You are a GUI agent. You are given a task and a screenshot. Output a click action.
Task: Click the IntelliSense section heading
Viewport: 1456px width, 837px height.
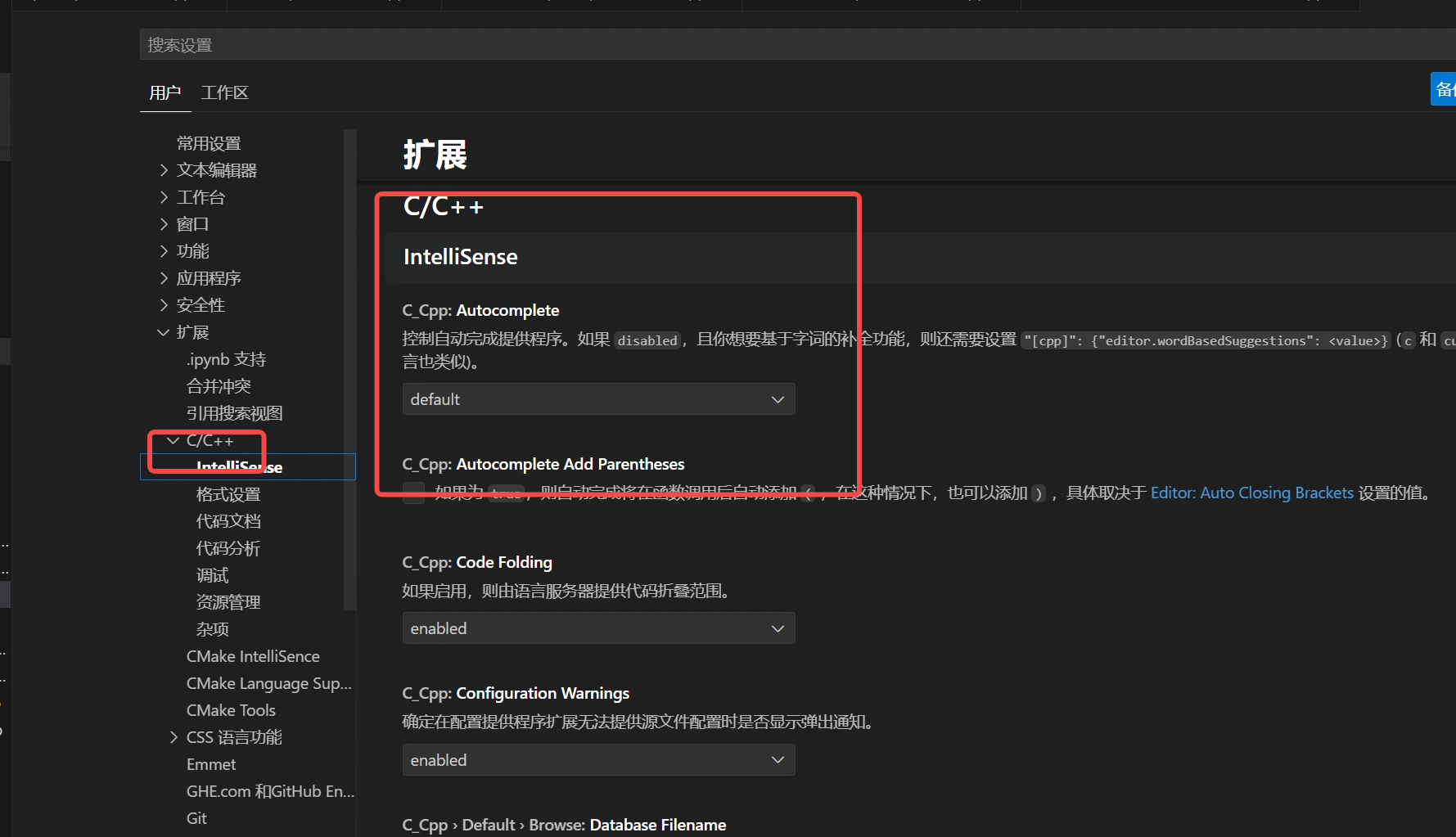point(461,257)
